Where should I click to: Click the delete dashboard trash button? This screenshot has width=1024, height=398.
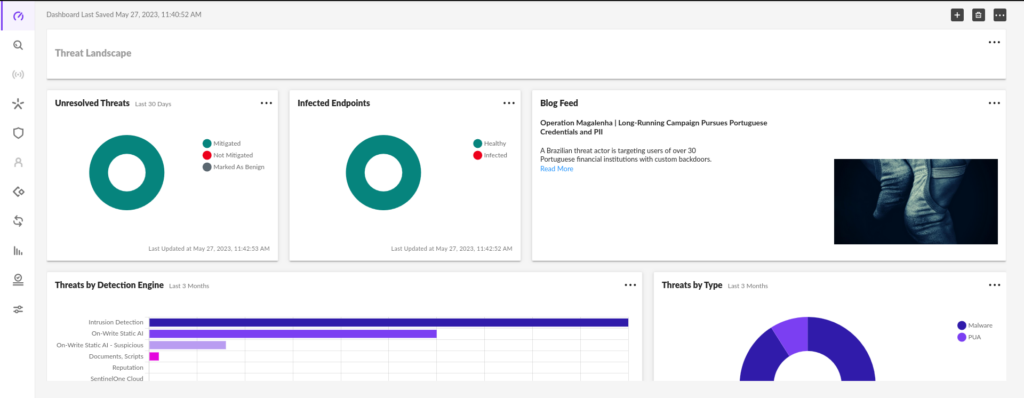pyautogui.click(x=978, y=15)
